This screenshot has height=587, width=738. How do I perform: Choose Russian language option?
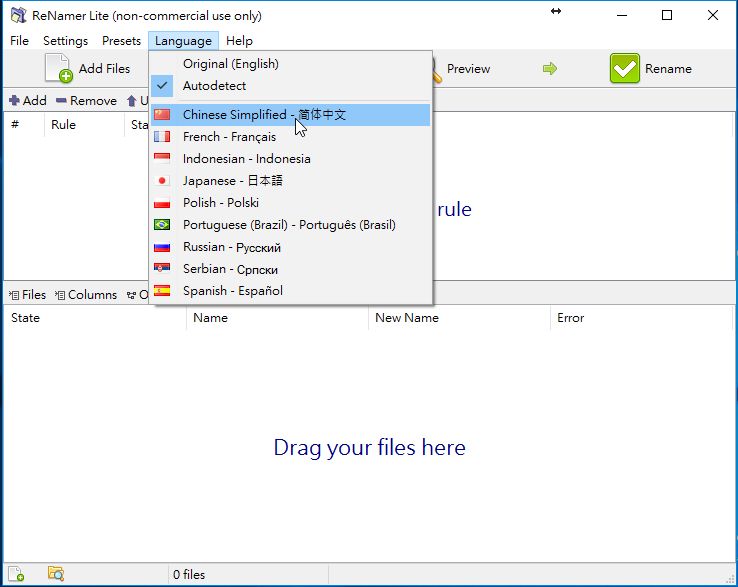[291, 247]
